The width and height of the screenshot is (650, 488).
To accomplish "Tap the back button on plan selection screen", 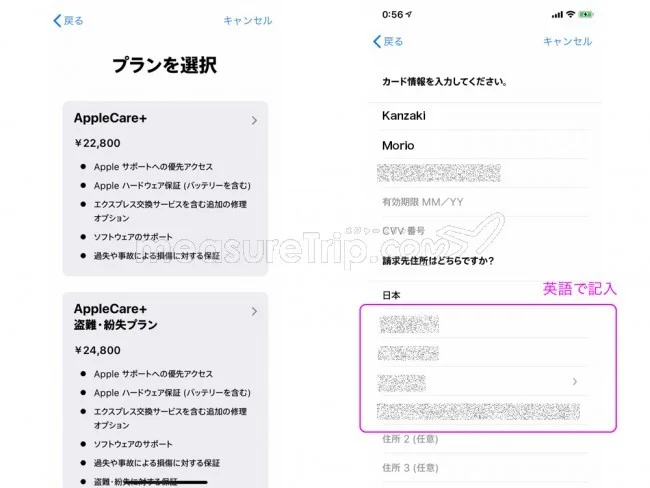I will (x=68, y=20).
